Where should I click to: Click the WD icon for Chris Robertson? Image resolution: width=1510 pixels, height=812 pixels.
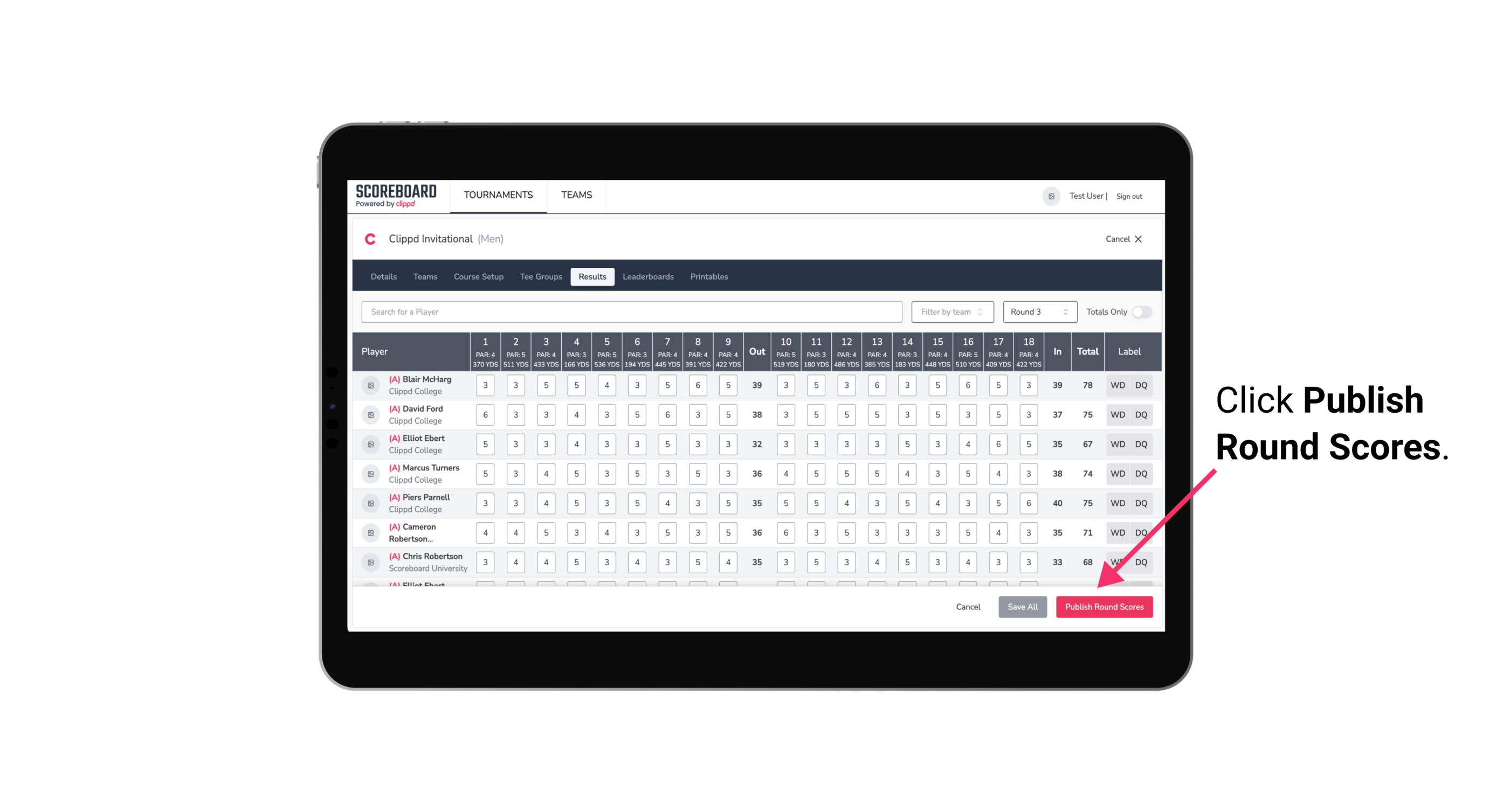1118,562
